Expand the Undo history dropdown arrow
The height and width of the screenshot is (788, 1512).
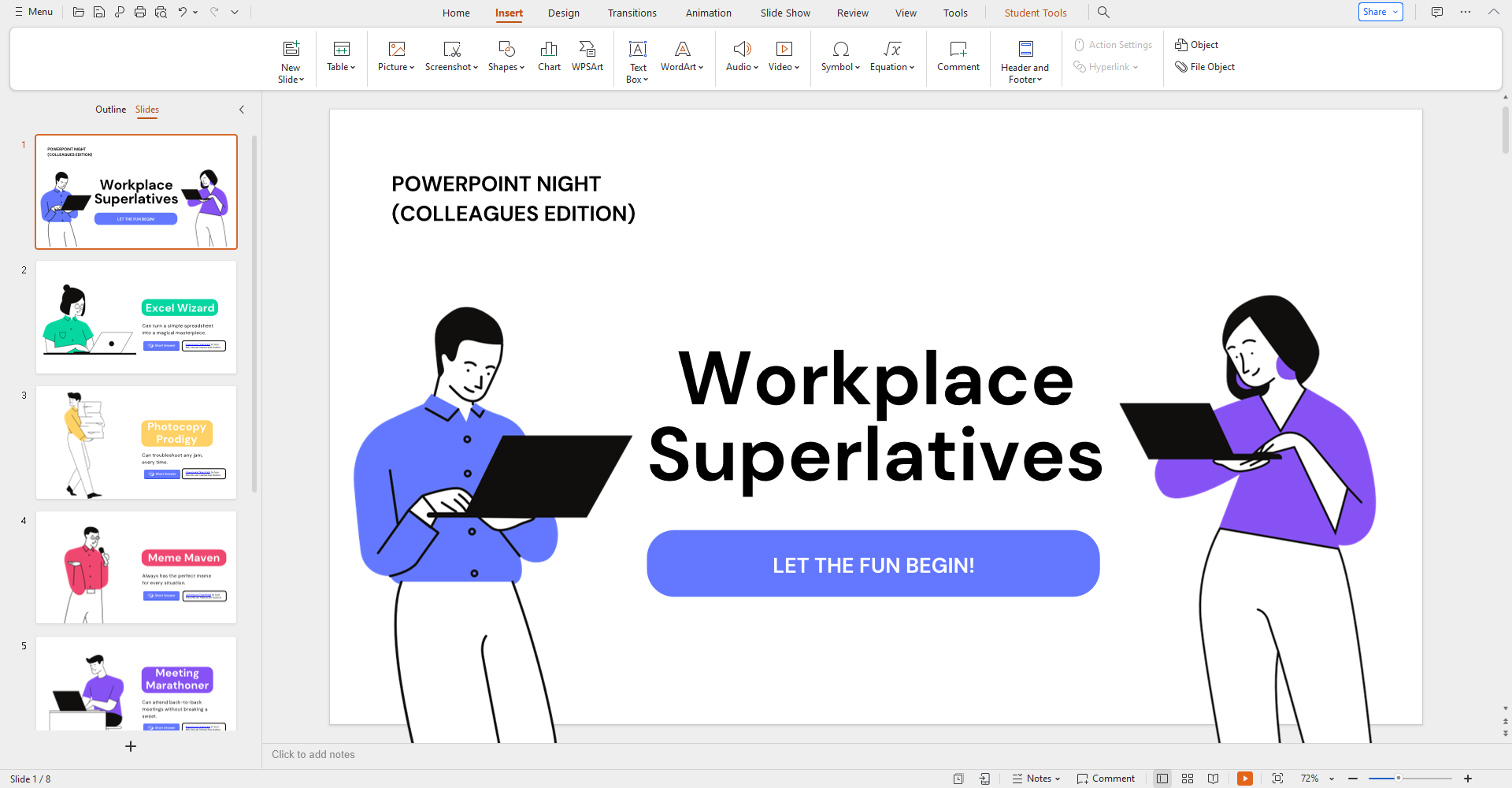click(195, 13)
